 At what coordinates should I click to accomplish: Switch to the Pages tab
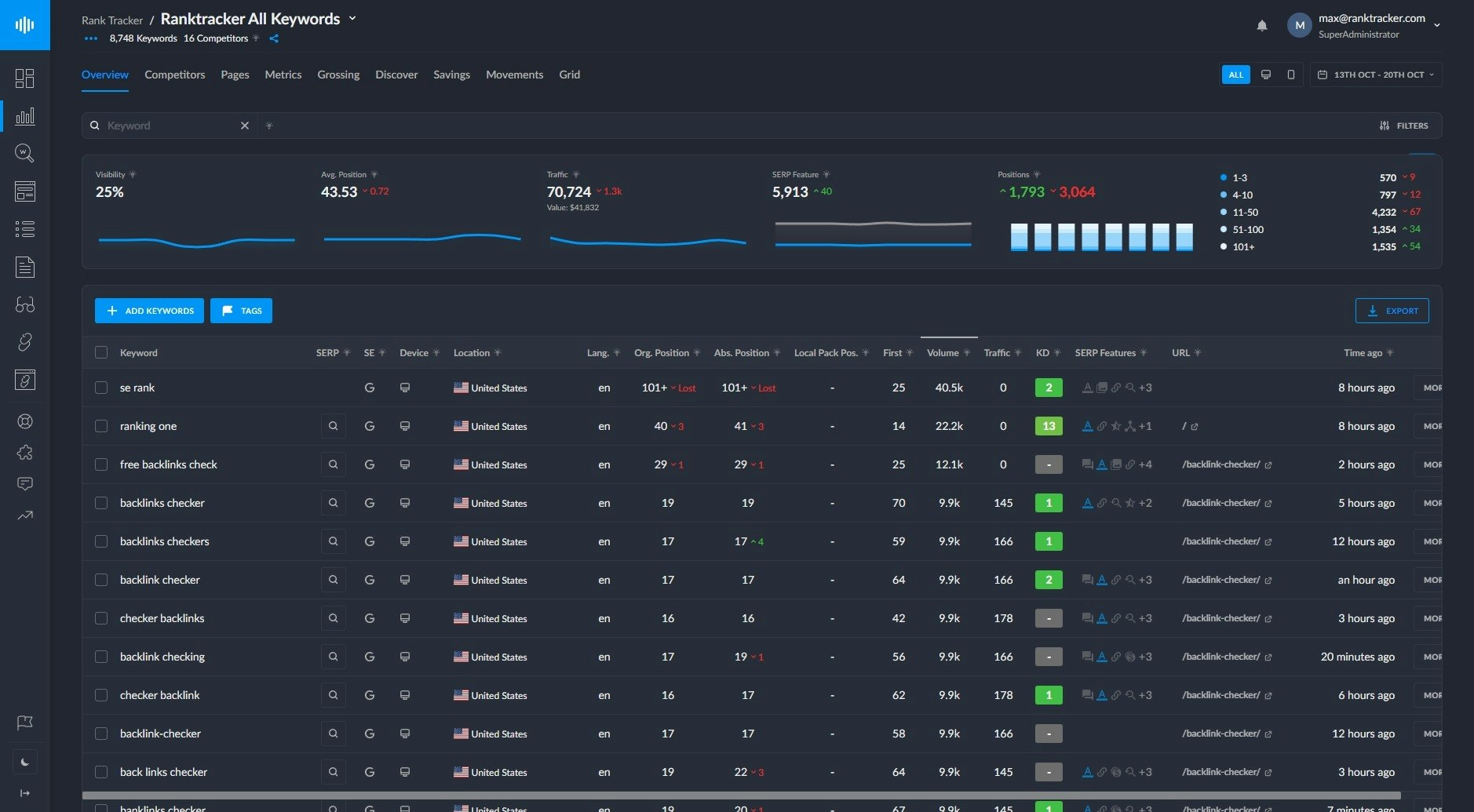(x=235, y=75)
